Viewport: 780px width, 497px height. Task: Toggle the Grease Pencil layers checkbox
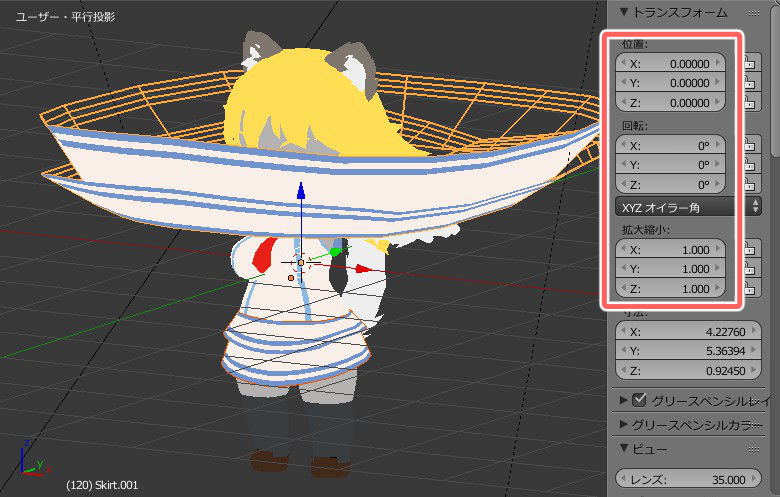click(x=637, y=401)
